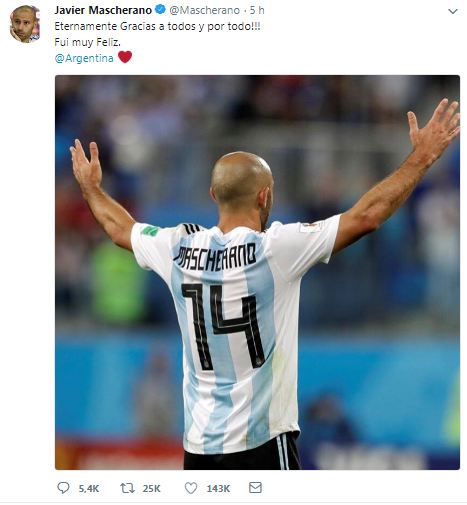The image size is (467, 505).
Task: Like the tweet with heart icon
Action: [191, 488]
